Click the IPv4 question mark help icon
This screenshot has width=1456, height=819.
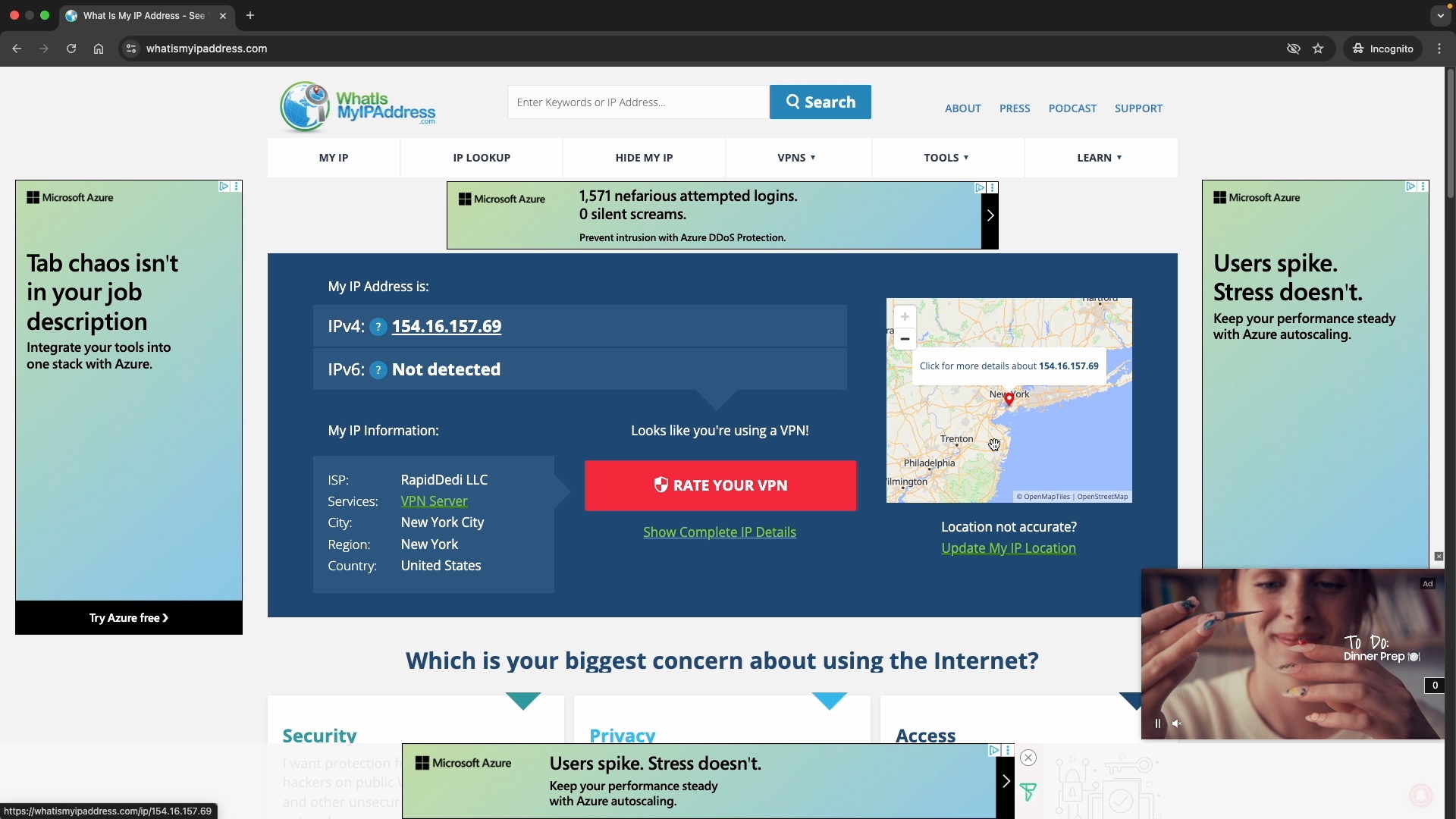pos(378,327)
